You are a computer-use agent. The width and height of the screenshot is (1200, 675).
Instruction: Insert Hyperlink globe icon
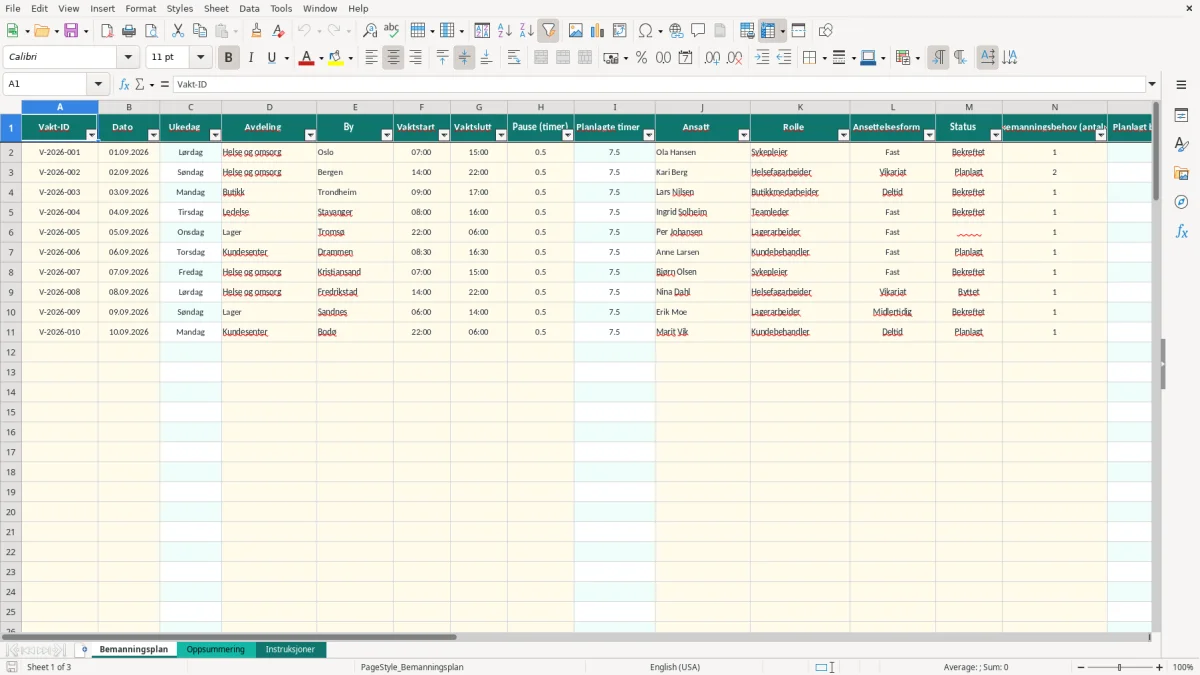tap(676, 31)
